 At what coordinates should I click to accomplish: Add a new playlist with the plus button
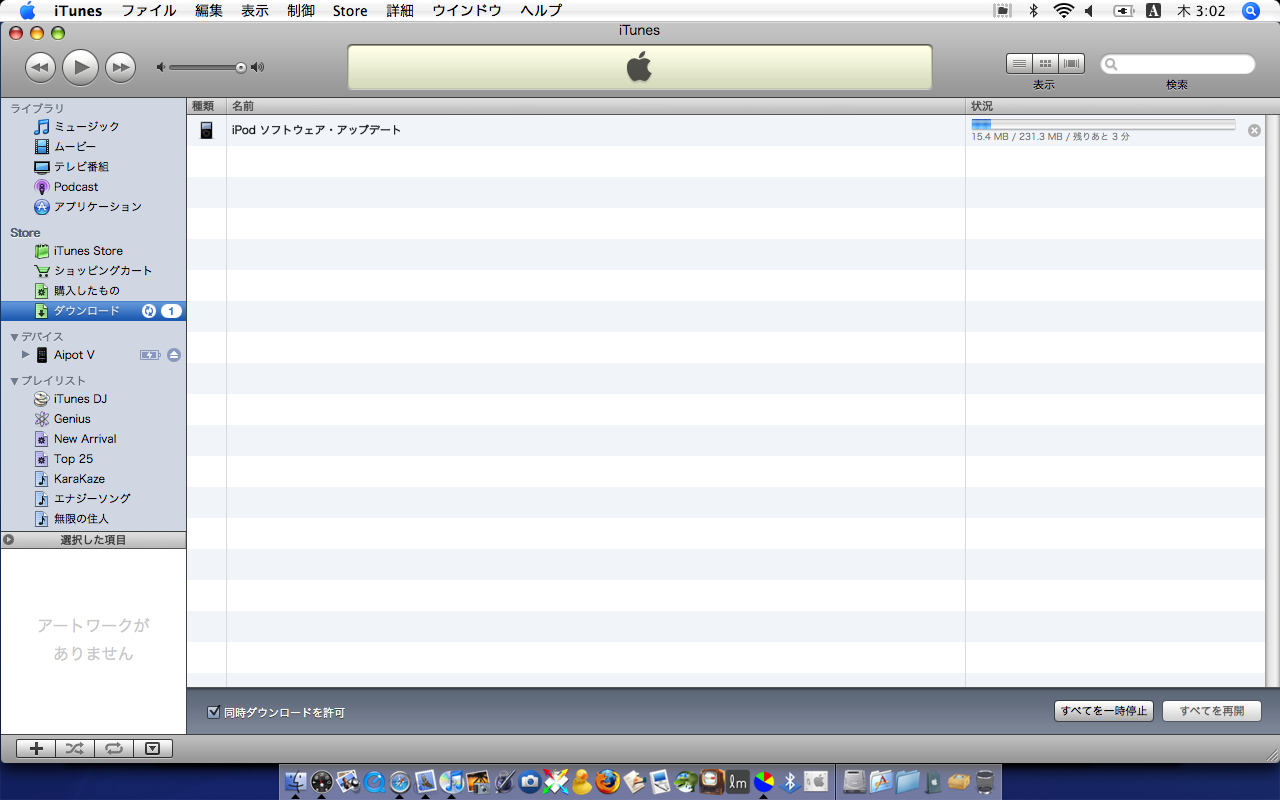click(36, 748)
